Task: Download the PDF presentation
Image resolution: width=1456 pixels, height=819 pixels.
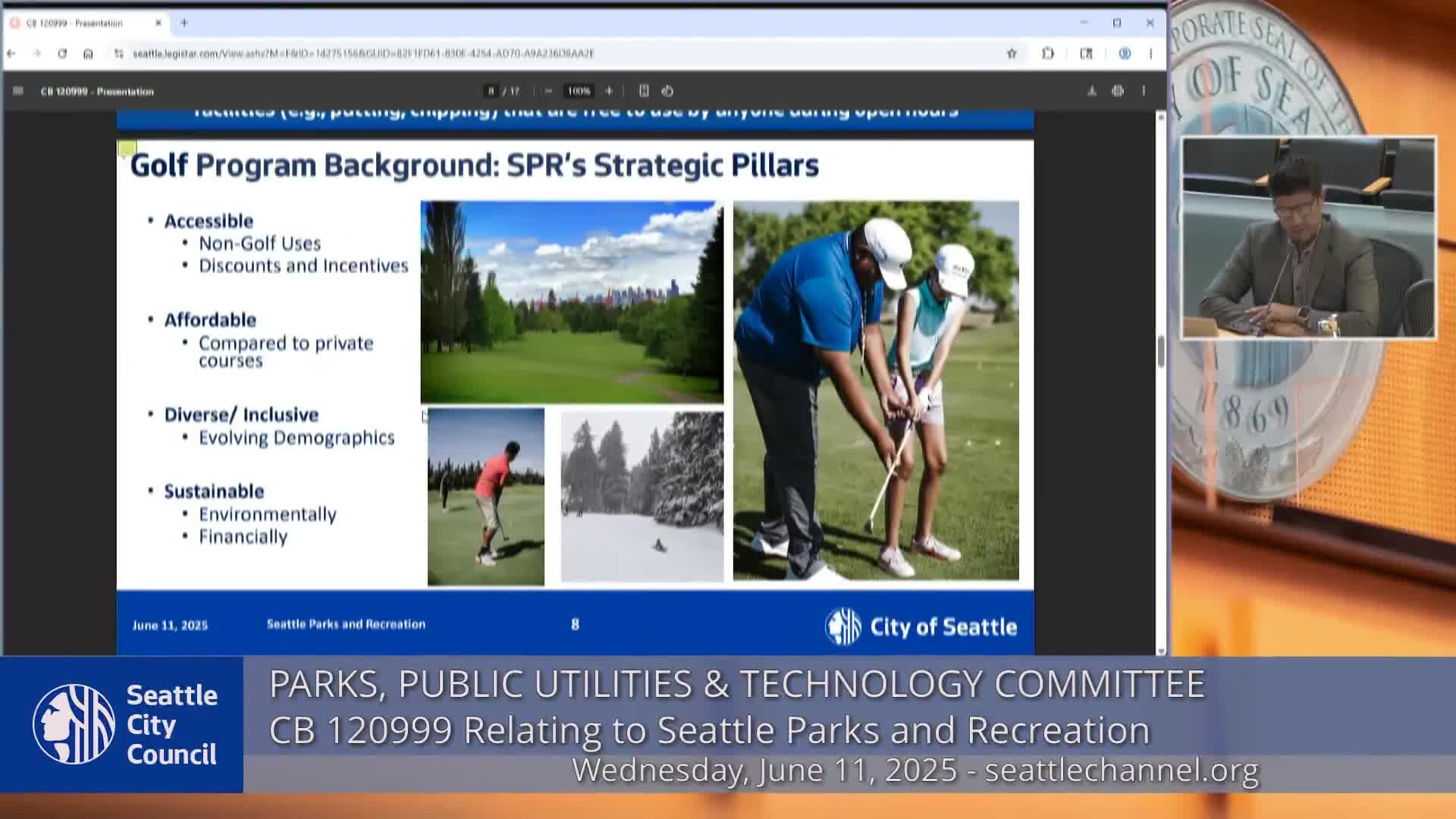Action: (x=1092, y=91)
